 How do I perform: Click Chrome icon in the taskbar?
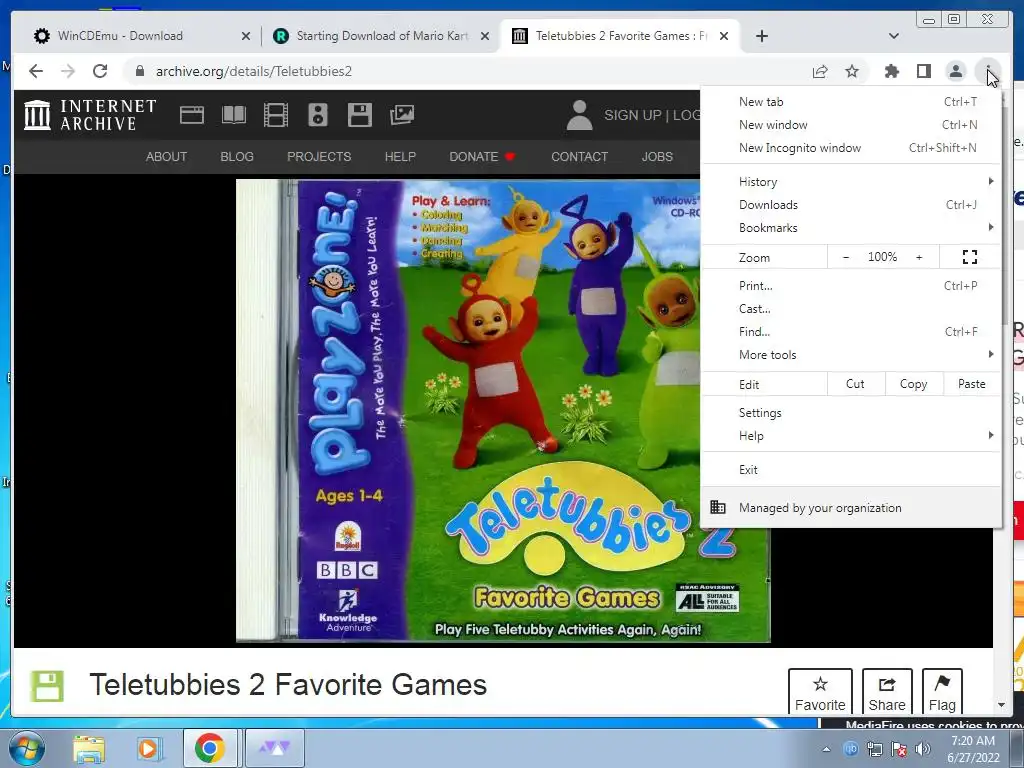click(x=210, y=748)
